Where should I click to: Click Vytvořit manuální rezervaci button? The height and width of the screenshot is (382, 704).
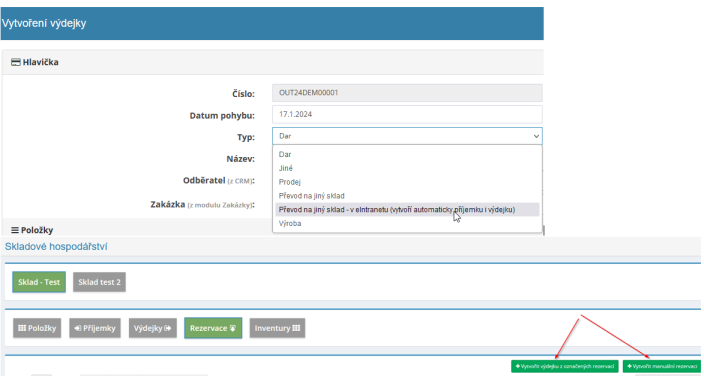[662, 366]
